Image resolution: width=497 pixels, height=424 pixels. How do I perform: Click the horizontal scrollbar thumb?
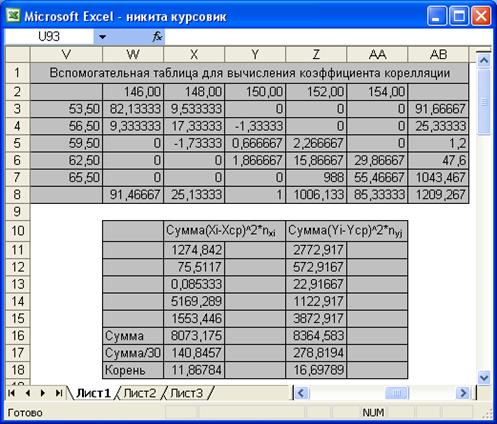[x=397, y=393]
